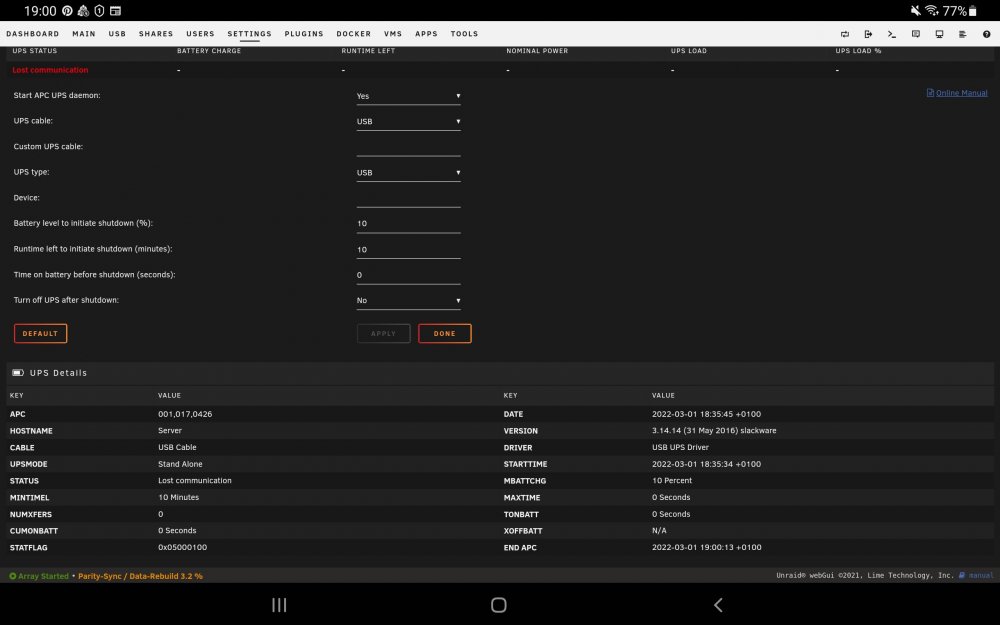Click the STARTTIME timestamp value

(706, 464)
